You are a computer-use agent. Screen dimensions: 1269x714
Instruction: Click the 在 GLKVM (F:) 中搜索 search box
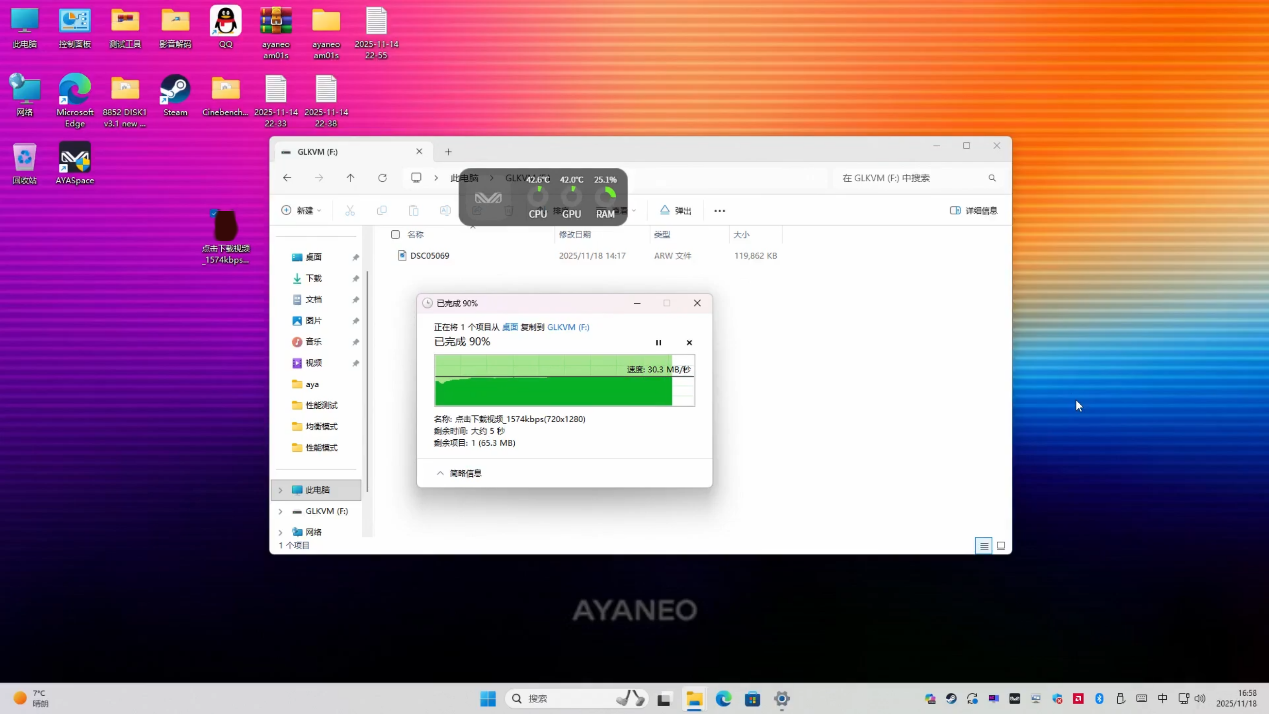coord(910,178)
